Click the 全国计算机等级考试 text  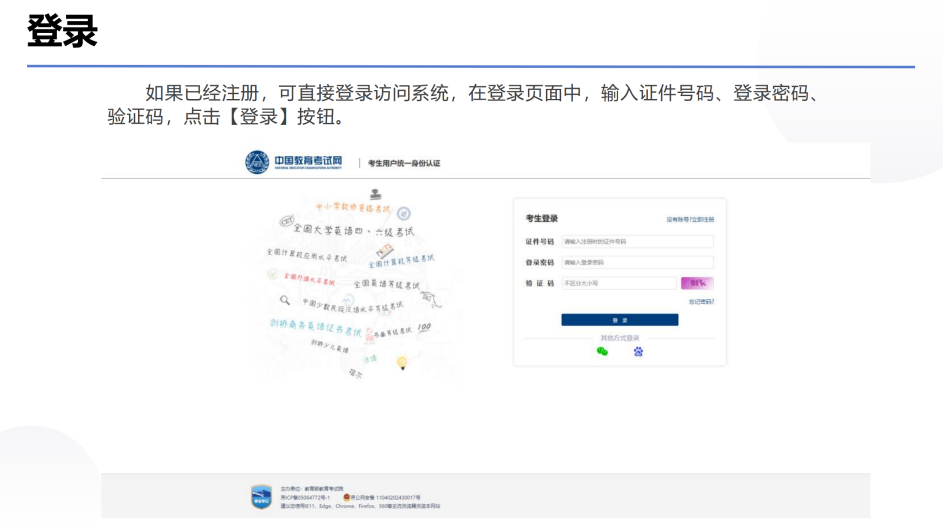pyautogui.click(x=401, y=261)
